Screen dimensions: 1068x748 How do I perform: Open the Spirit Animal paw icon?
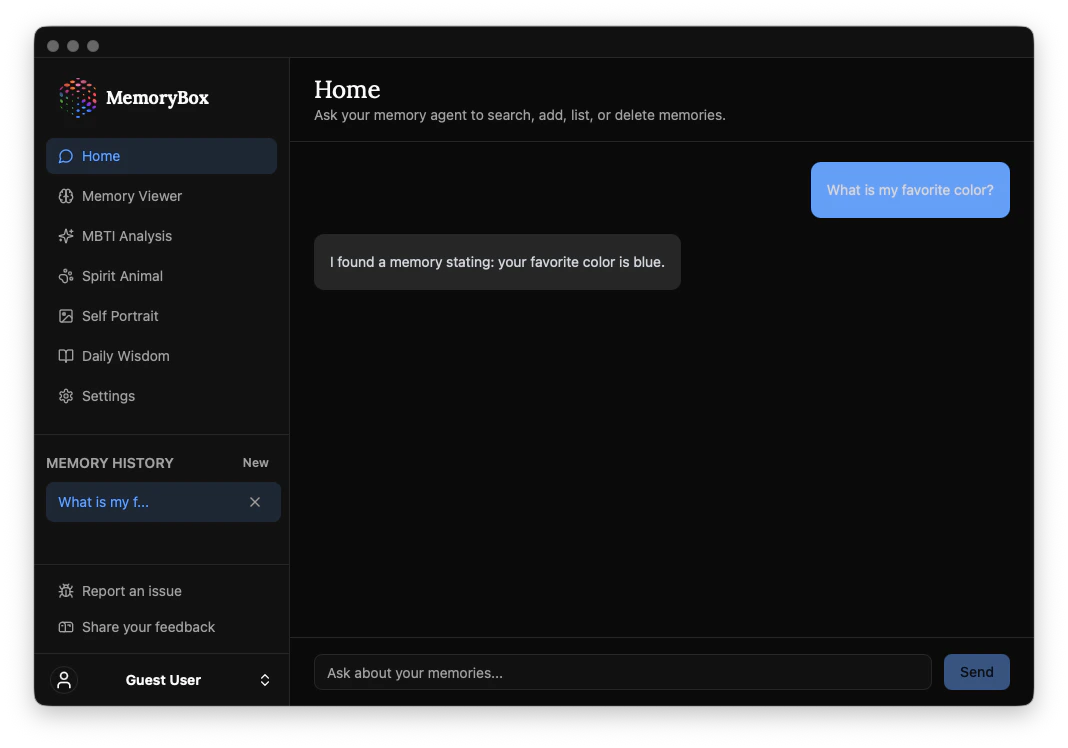click(66, 276)
